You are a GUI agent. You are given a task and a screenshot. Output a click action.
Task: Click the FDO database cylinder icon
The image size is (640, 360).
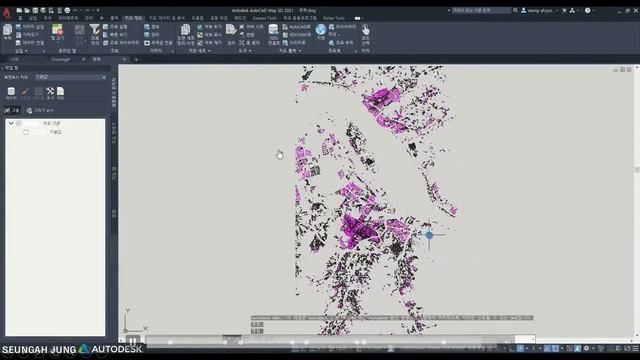pyautogui.click(x=273, y=29)
